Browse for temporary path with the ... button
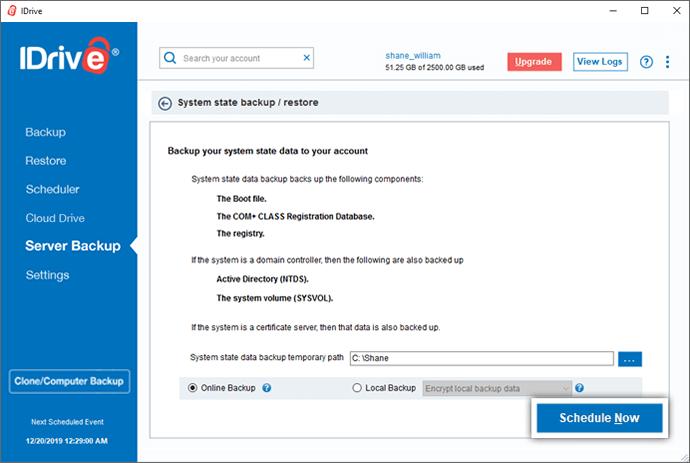 pos(630,359)
